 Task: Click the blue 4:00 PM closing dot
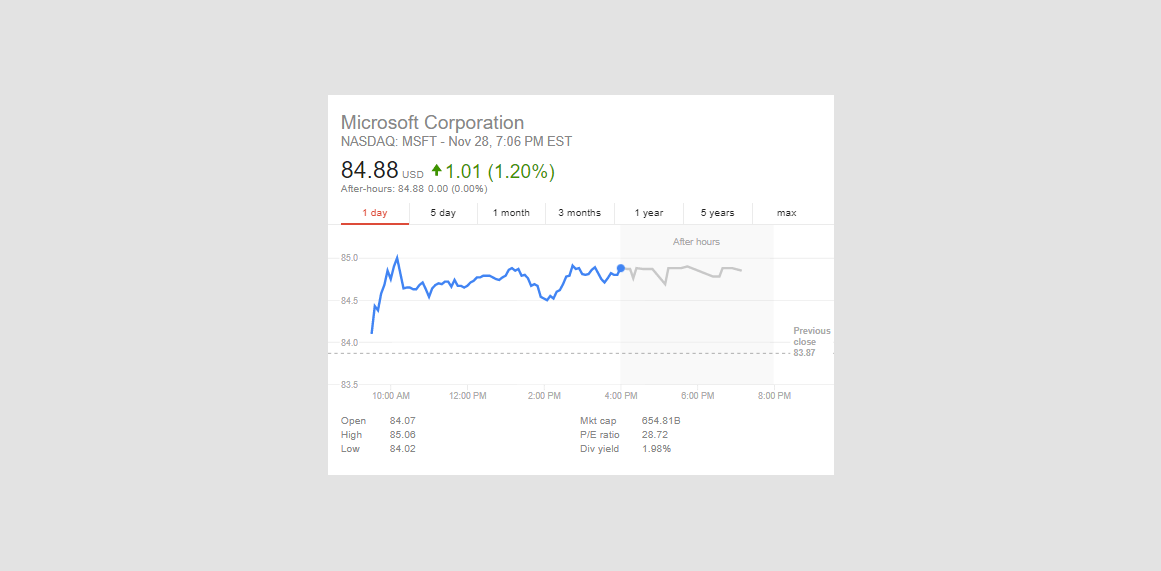[x=621, y=268]
